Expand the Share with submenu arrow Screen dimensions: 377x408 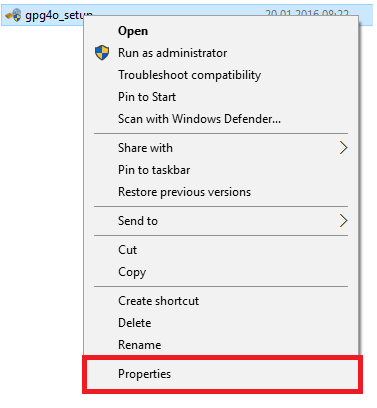pyautogui.click(x=343, y=148)
